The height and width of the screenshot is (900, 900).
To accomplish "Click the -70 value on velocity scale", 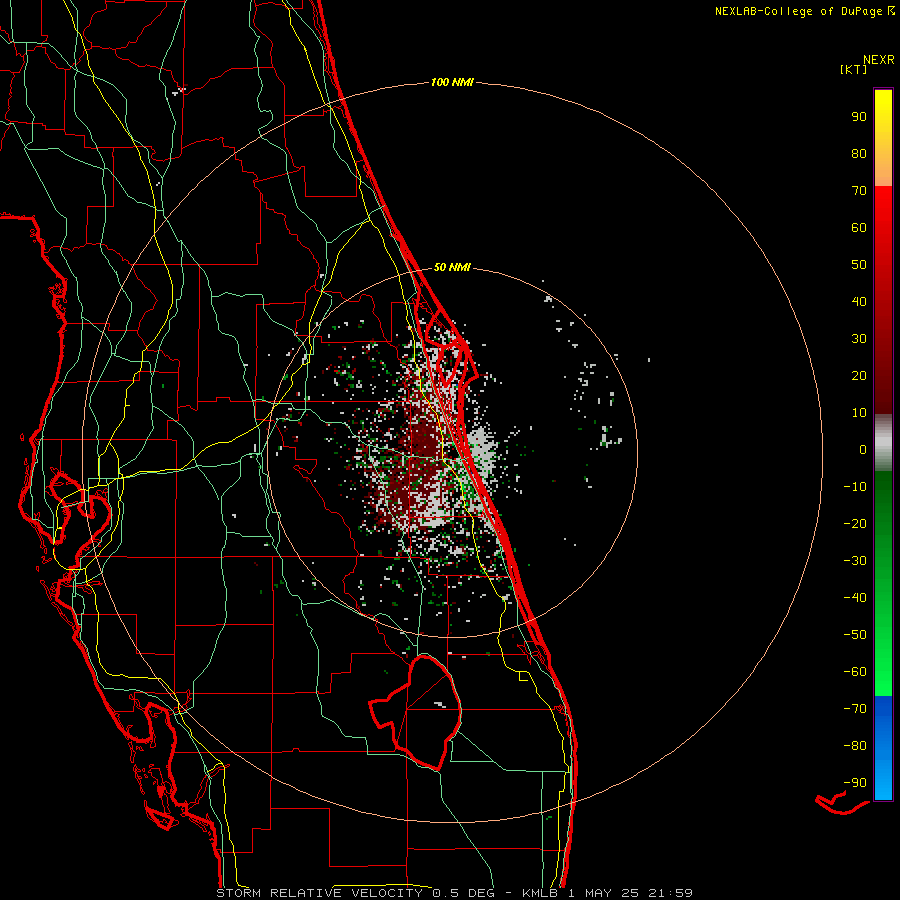I will click(855, 709).
